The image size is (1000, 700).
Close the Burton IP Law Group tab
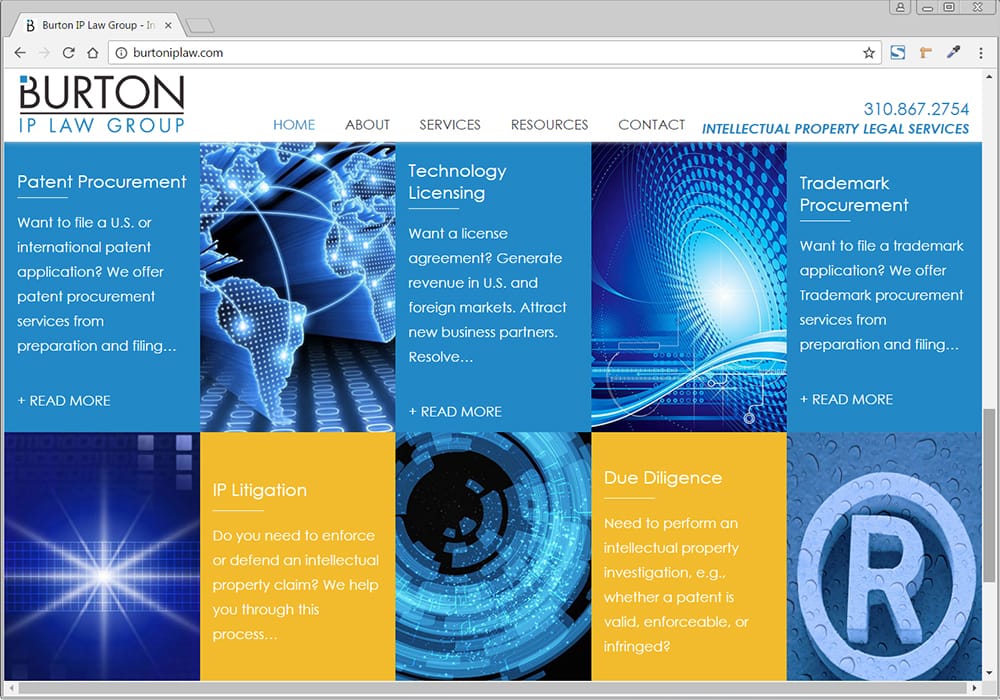coord(168,26)
